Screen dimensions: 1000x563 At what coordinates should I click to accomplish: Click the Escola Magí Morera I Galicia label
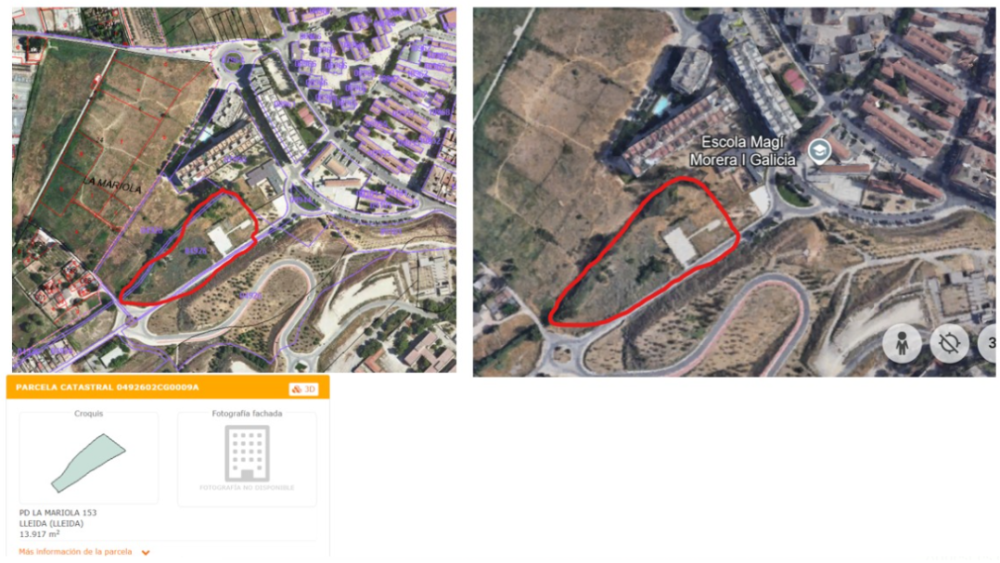tap(742, 151)
